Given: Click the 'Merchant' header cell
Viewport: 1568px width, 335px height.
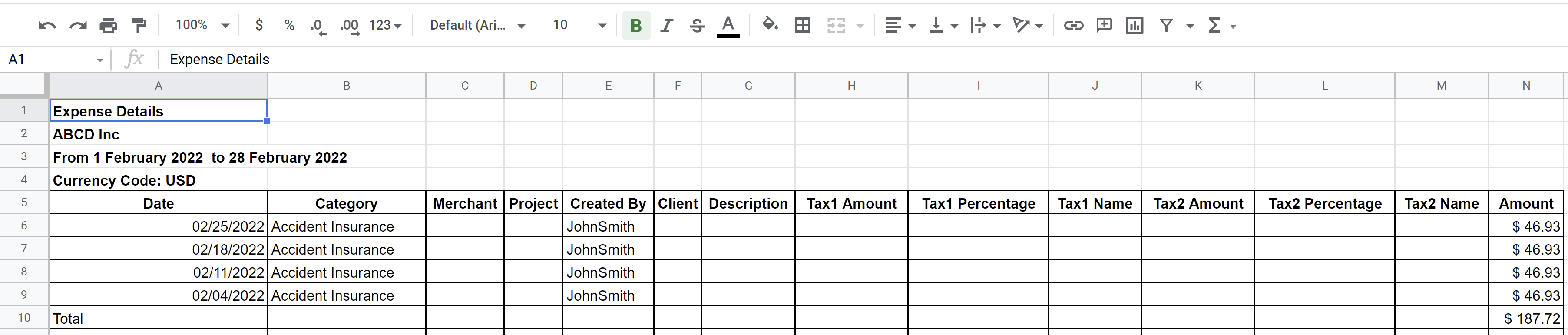Looking at the screenshot, I should (x=465, y=203).
